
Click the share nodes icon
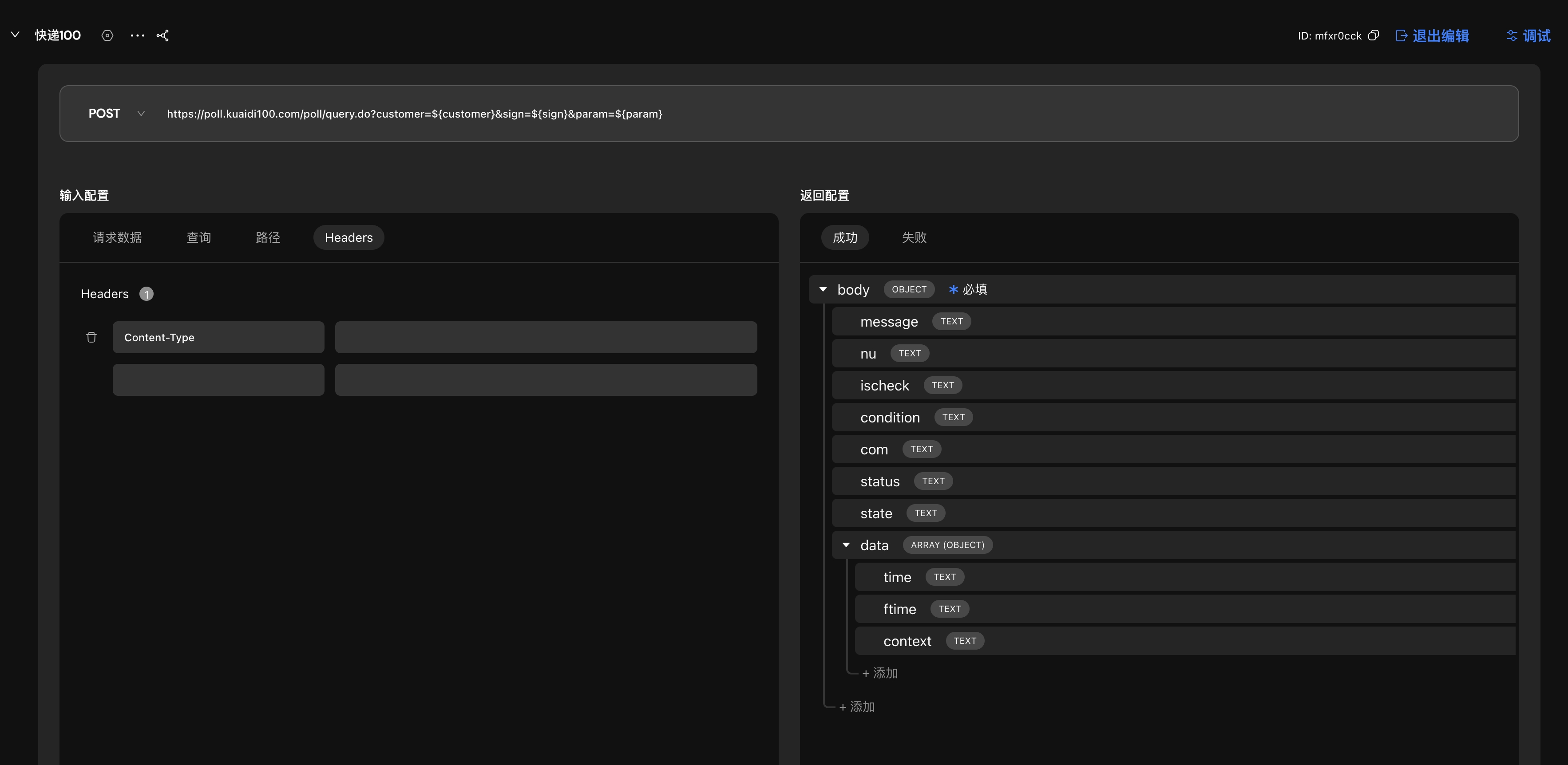click(162, 35)
